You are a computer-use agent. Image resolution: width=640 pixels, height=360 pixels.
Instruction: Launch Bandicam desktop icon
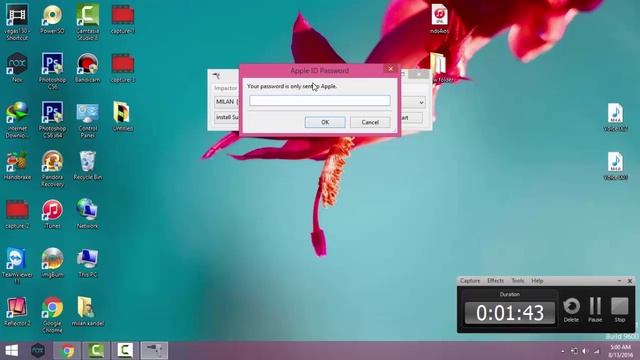pyautogui.click(x=87, y=68)
